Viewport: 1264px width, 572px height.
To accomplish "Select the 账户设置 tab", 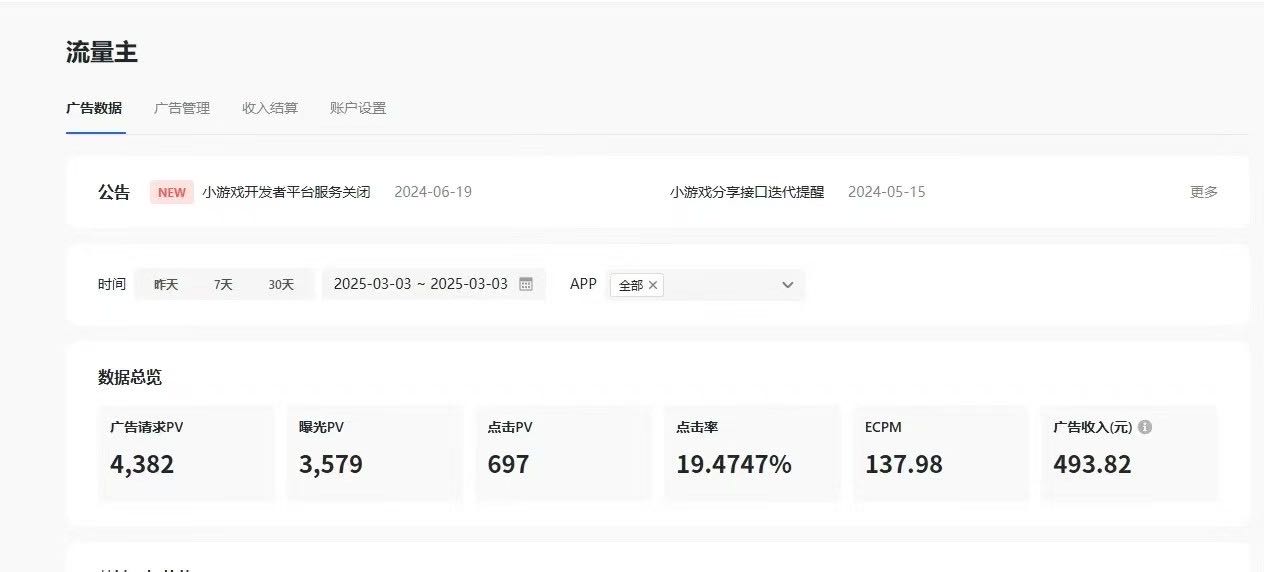I will [x=358, y=108].
